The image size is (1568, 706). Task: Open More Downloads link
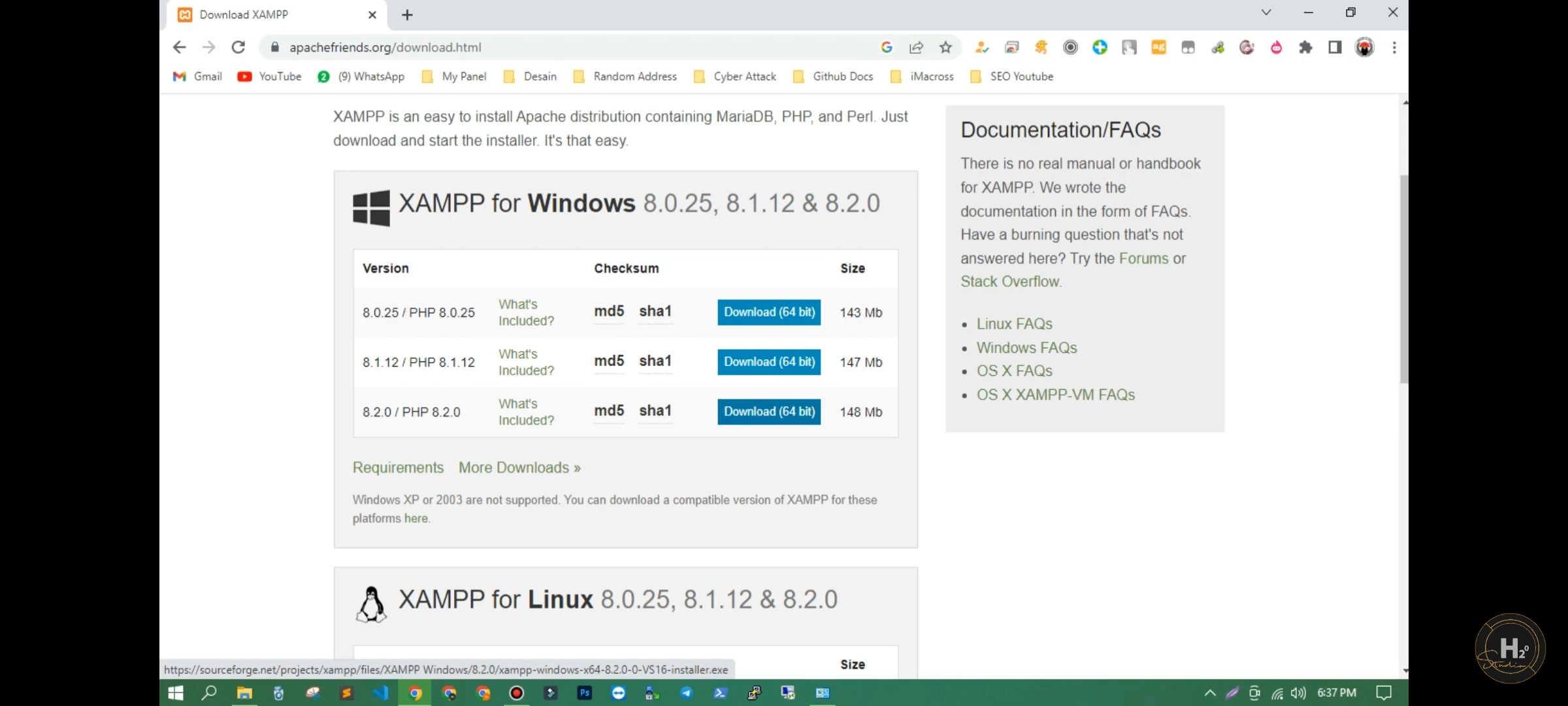coord(519,467)
